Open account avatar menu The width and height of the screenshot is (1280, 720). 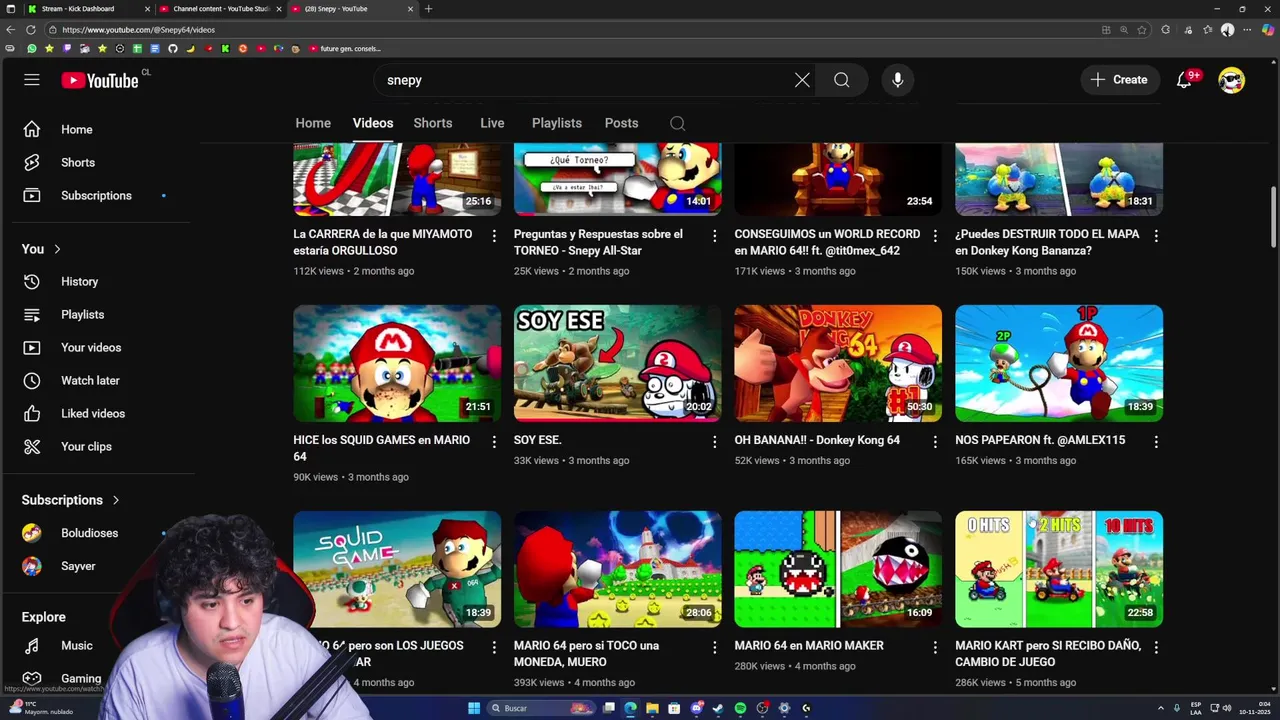point(1232,80)
